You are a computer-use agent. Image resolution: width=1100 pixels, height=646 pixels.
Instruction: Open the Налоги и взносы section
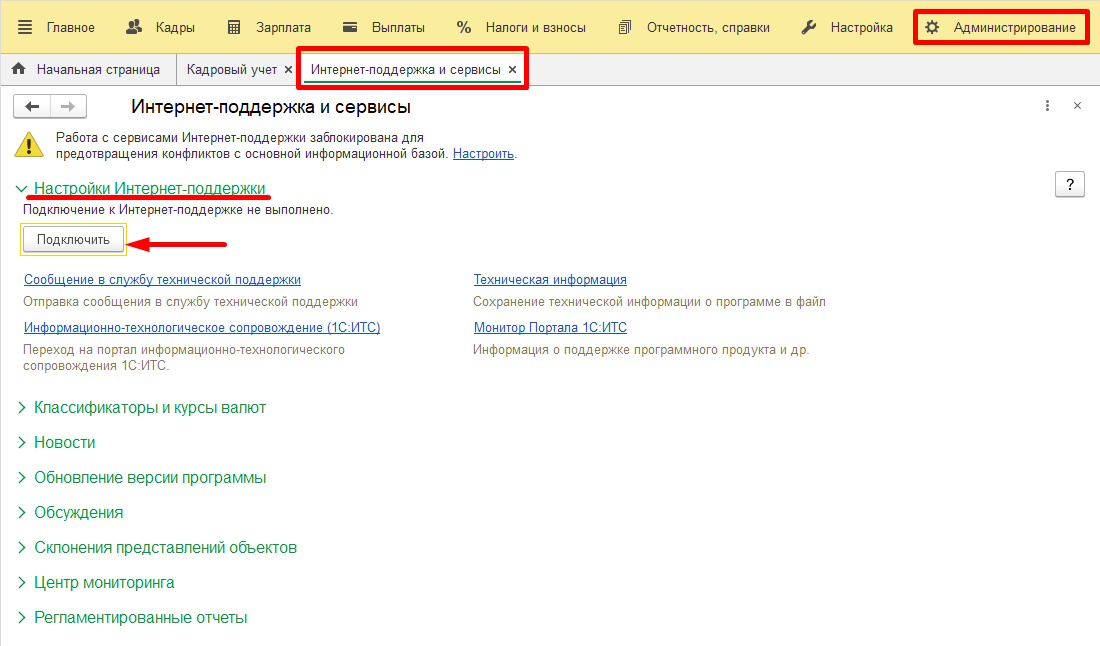point(535,27)
